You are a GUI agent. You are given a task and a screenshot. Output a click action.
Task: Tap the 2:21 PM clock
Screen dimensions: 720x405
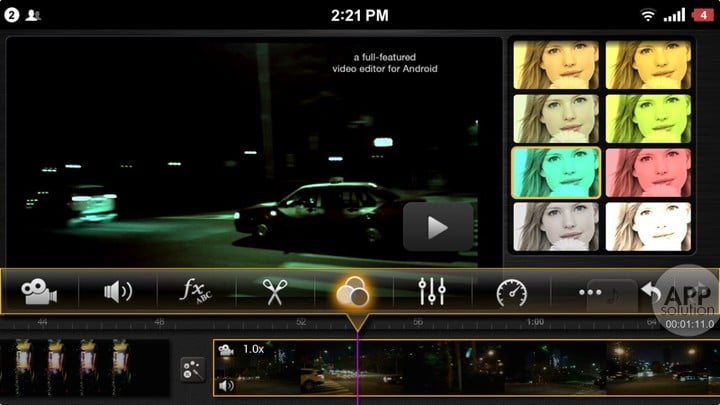tap(360, 15)
